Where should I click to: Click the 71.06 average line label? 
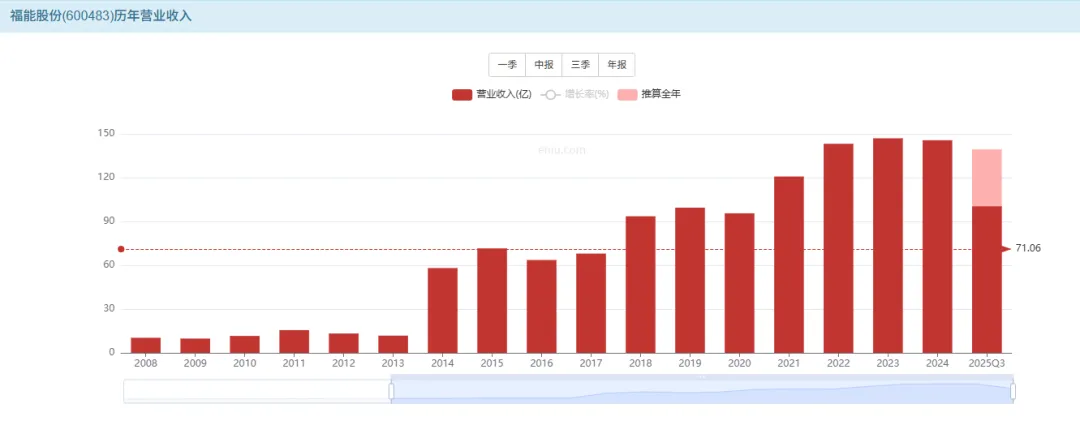pos(1028,249)
